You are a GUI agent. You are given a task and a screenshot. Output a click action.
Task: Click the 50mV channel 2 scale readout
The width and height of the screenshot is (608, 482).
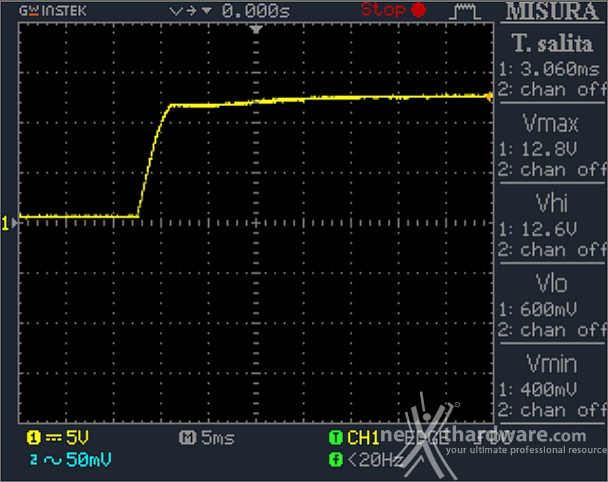coord(89,460)
